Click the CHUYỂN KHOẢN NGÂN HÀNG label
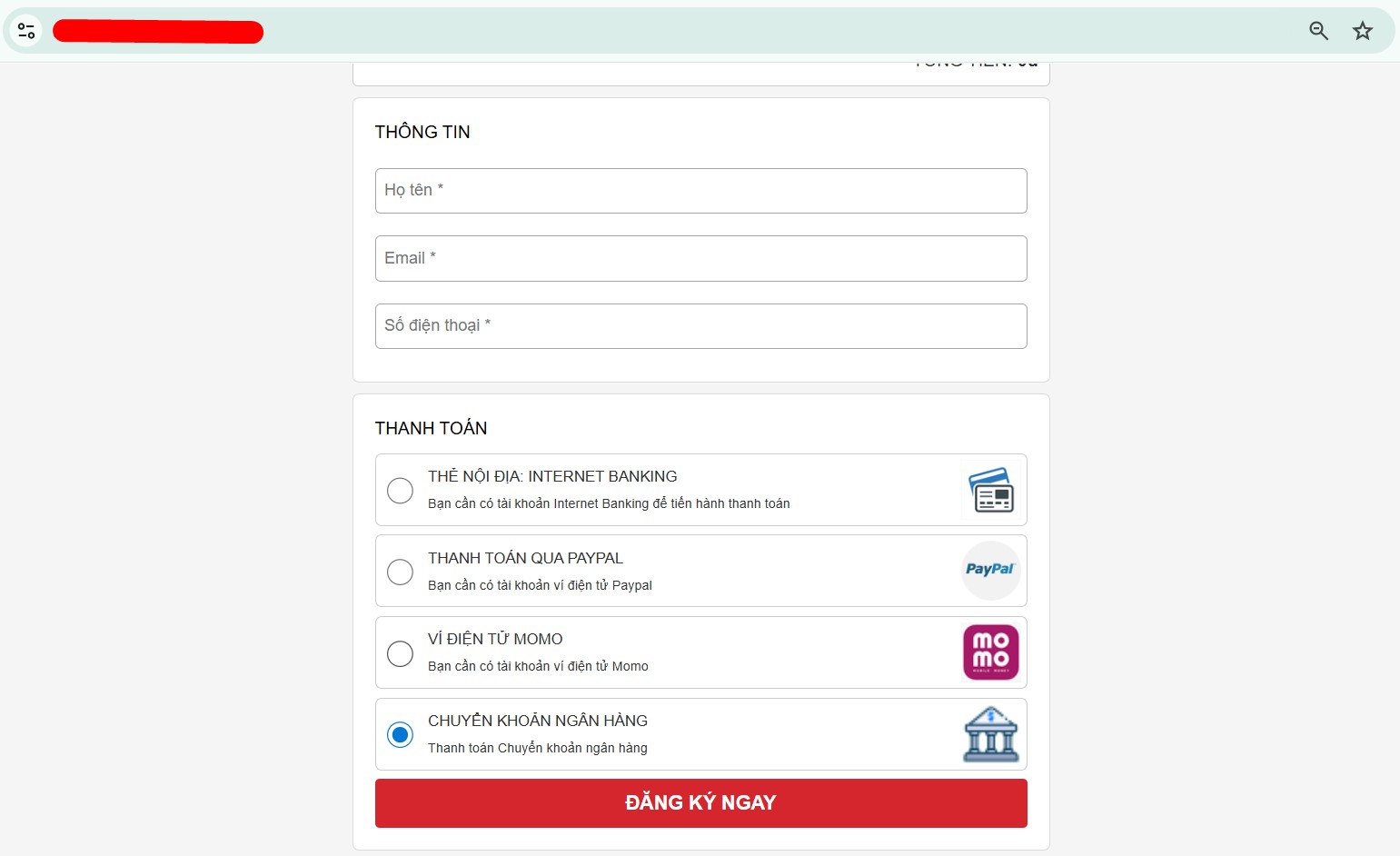Screen dimensions: 1400x856 (538, 721)
